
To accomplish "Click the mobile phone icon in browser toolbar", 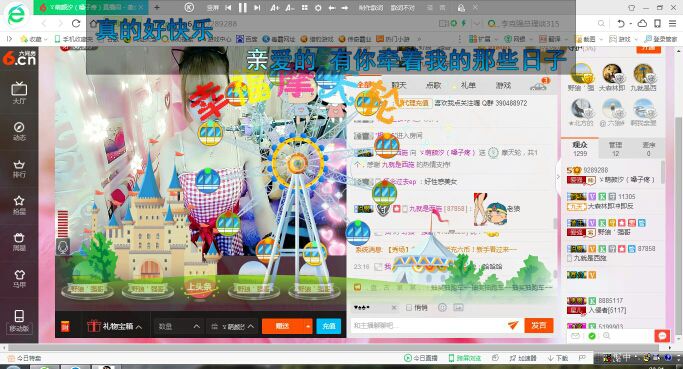I will click(x=657, y=23).
